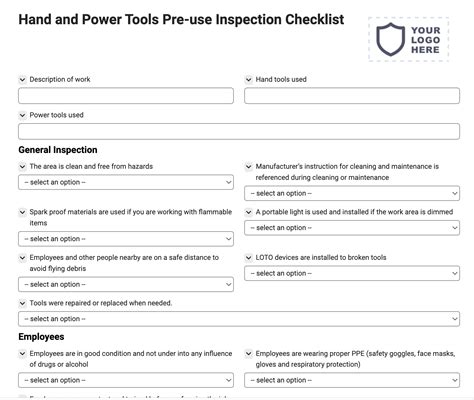Collapse the Manufacturer's instruction question chevron
Image resolution: width=474 pixels, height=400 pixels.
click(x=248, y=167)
